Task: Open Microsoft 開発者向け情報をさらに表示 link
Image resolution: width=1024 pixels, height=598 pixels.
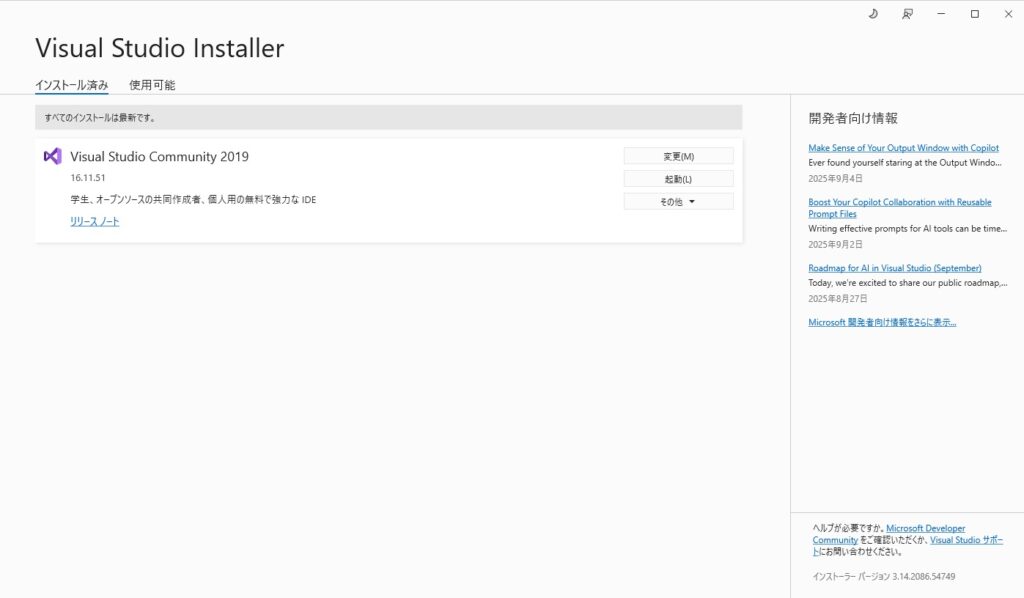Action: [x=882, y=323]
